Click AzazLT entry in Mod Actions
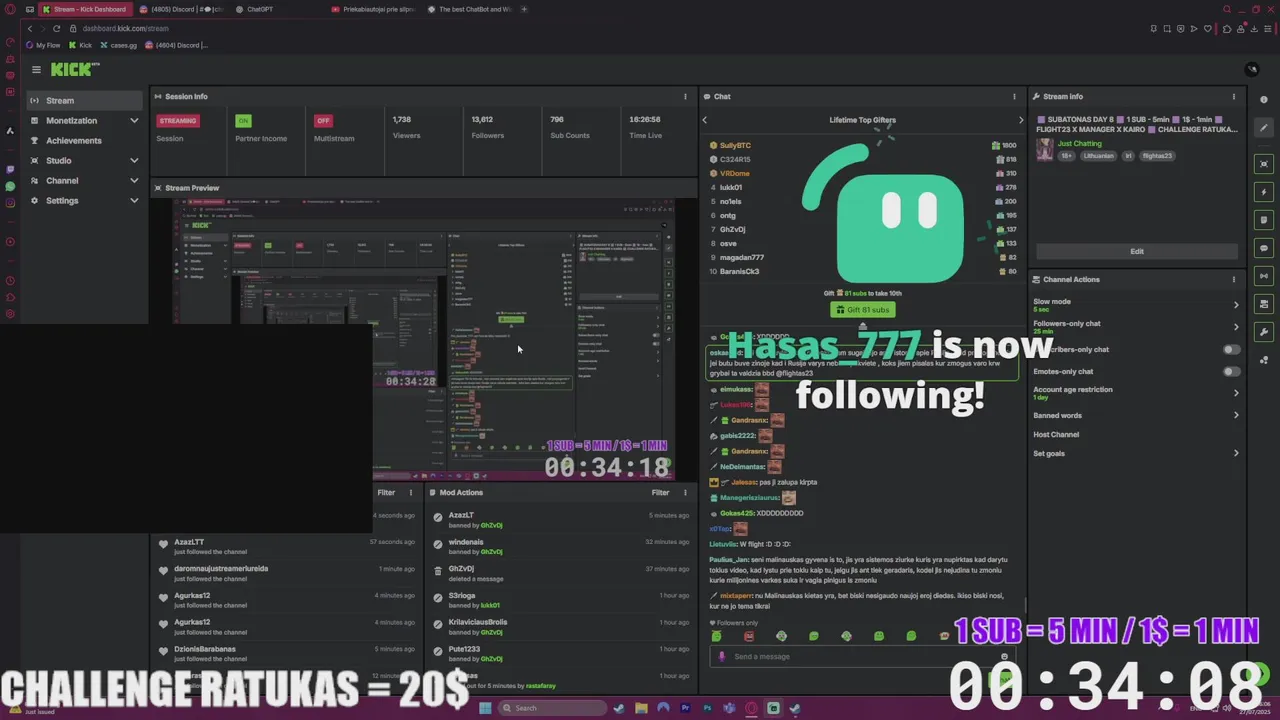 click(560, 520)
